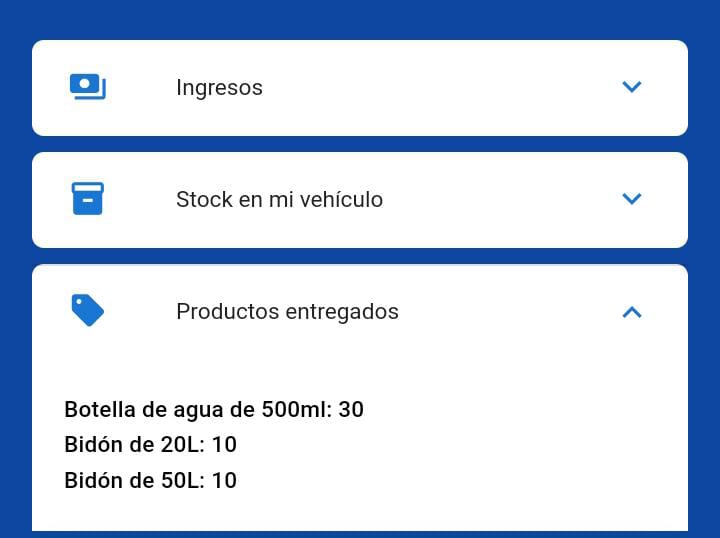Expand Ingresos using its down chevron
720x538 pixels.
tap(631, 86)
